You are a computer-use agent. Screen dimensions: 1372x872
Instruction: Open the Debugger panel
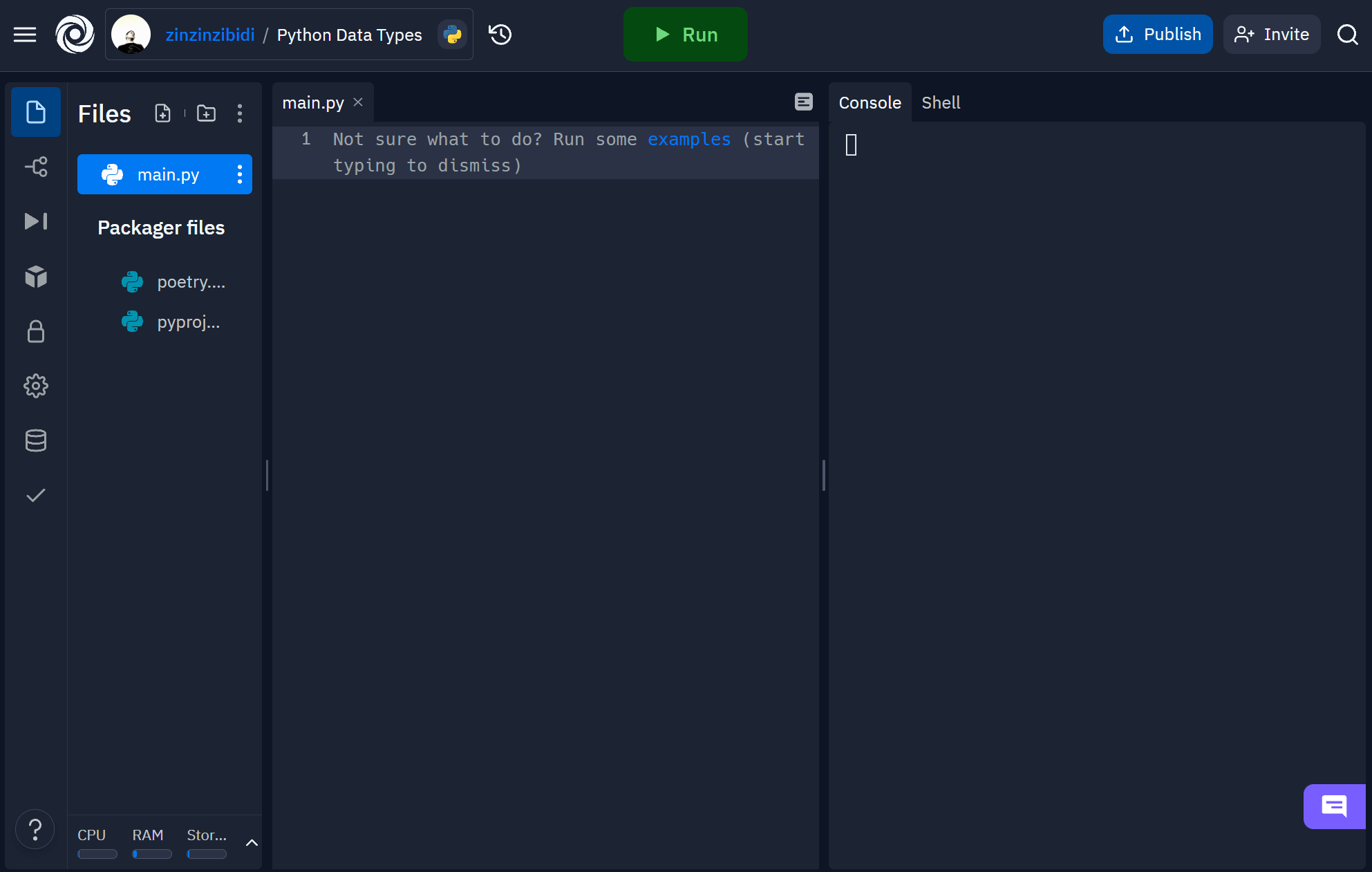36,221
